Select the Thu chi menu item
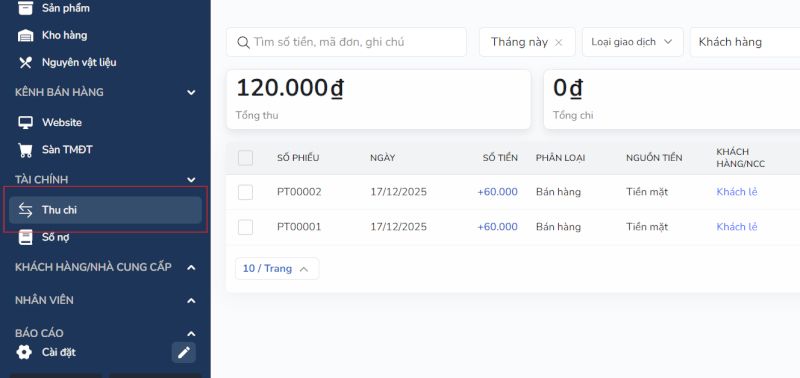 [x=105, y=210]
